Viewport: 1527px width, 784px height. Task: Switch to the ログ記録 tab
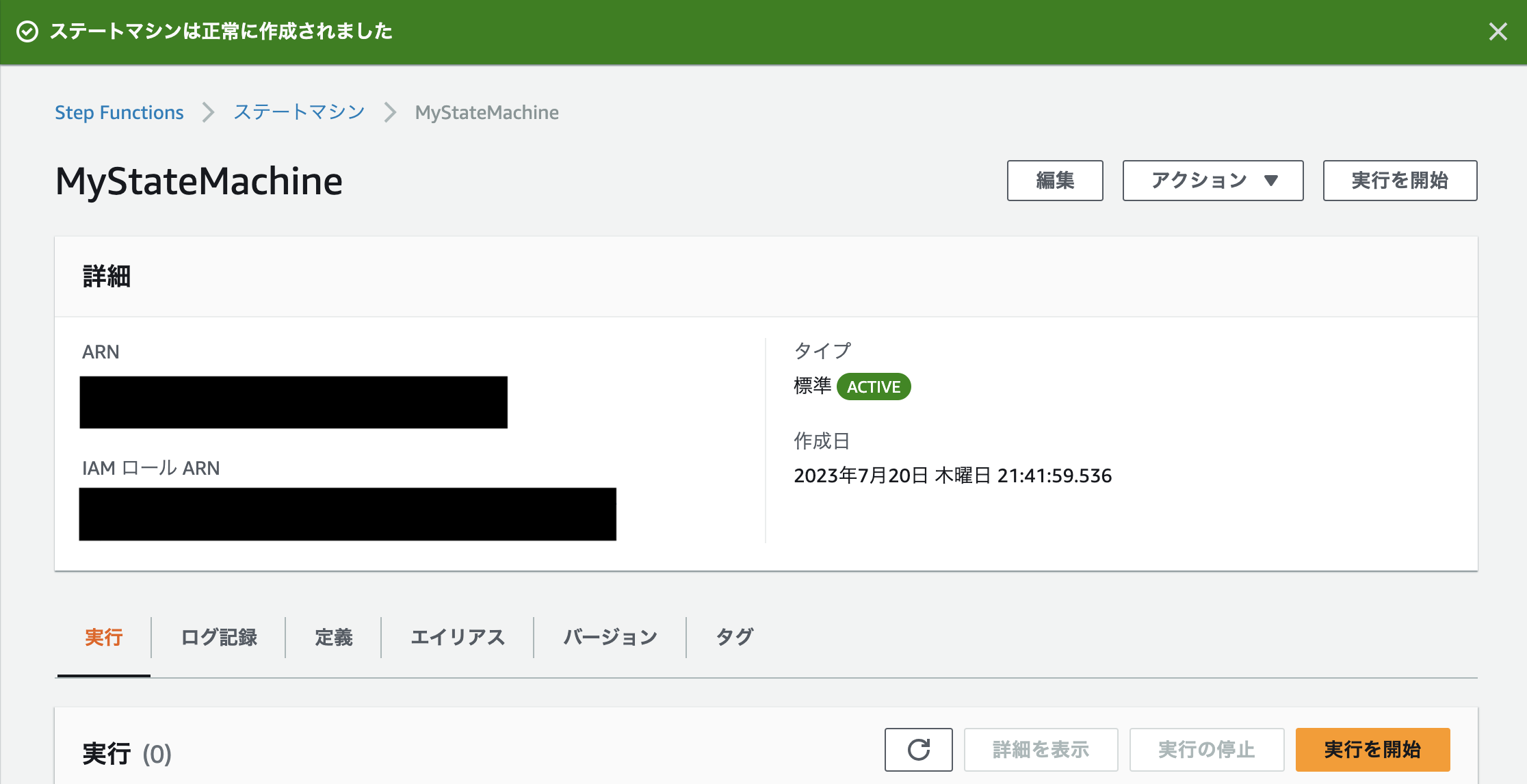219,637
